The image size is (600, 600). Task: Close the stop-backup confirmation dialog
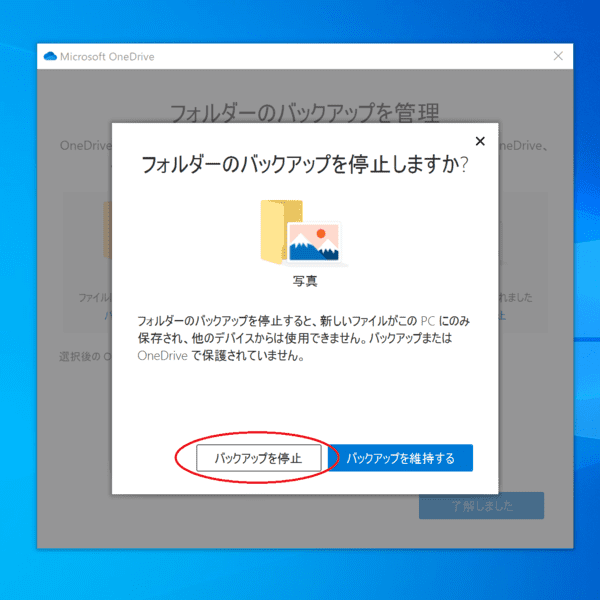pyautogui.click(x=480, y=141)
